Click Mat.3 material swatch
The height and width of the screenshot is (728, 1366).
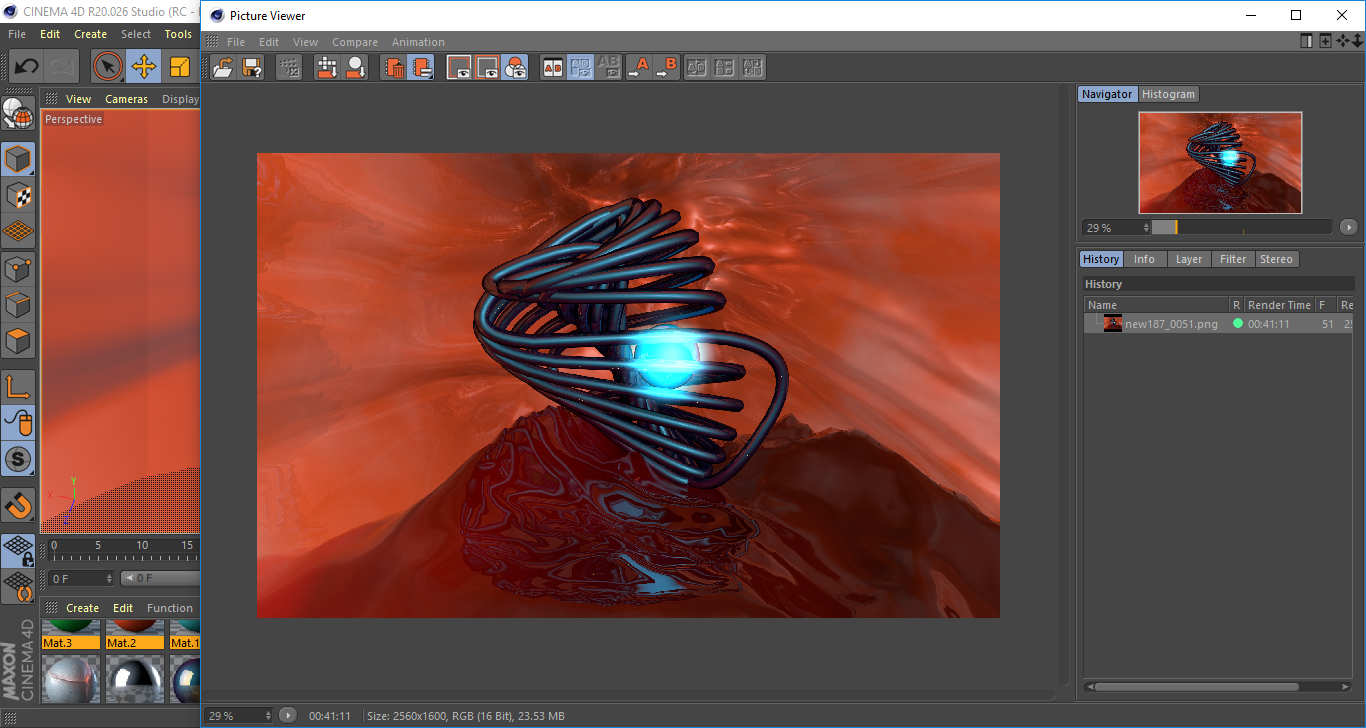(x=71, y=635)
